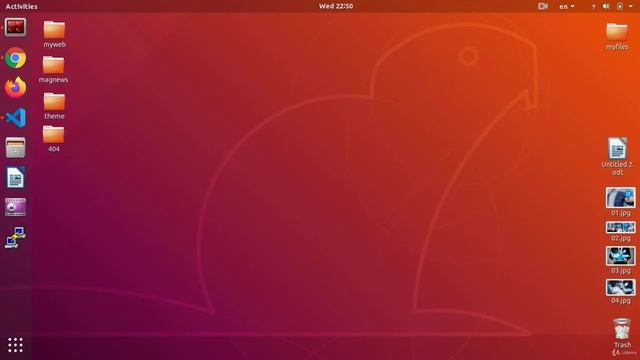Open LibreOffice Writer from the dock

tap(16, 177)
